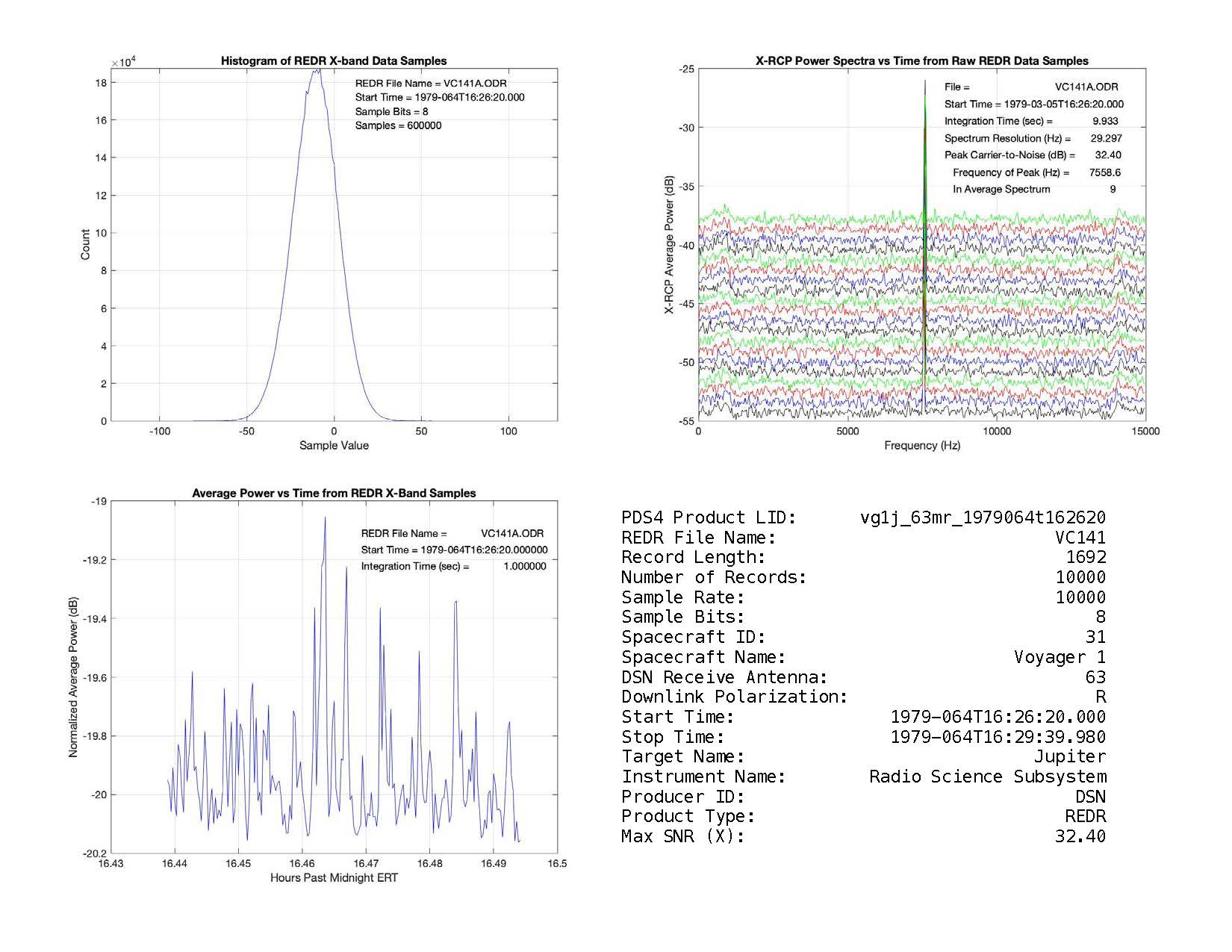This screenshot has height=952, width=1232.
Task: Click the 'Max SNR (X)' value 32.40
Action: (x=1080, y=837)
